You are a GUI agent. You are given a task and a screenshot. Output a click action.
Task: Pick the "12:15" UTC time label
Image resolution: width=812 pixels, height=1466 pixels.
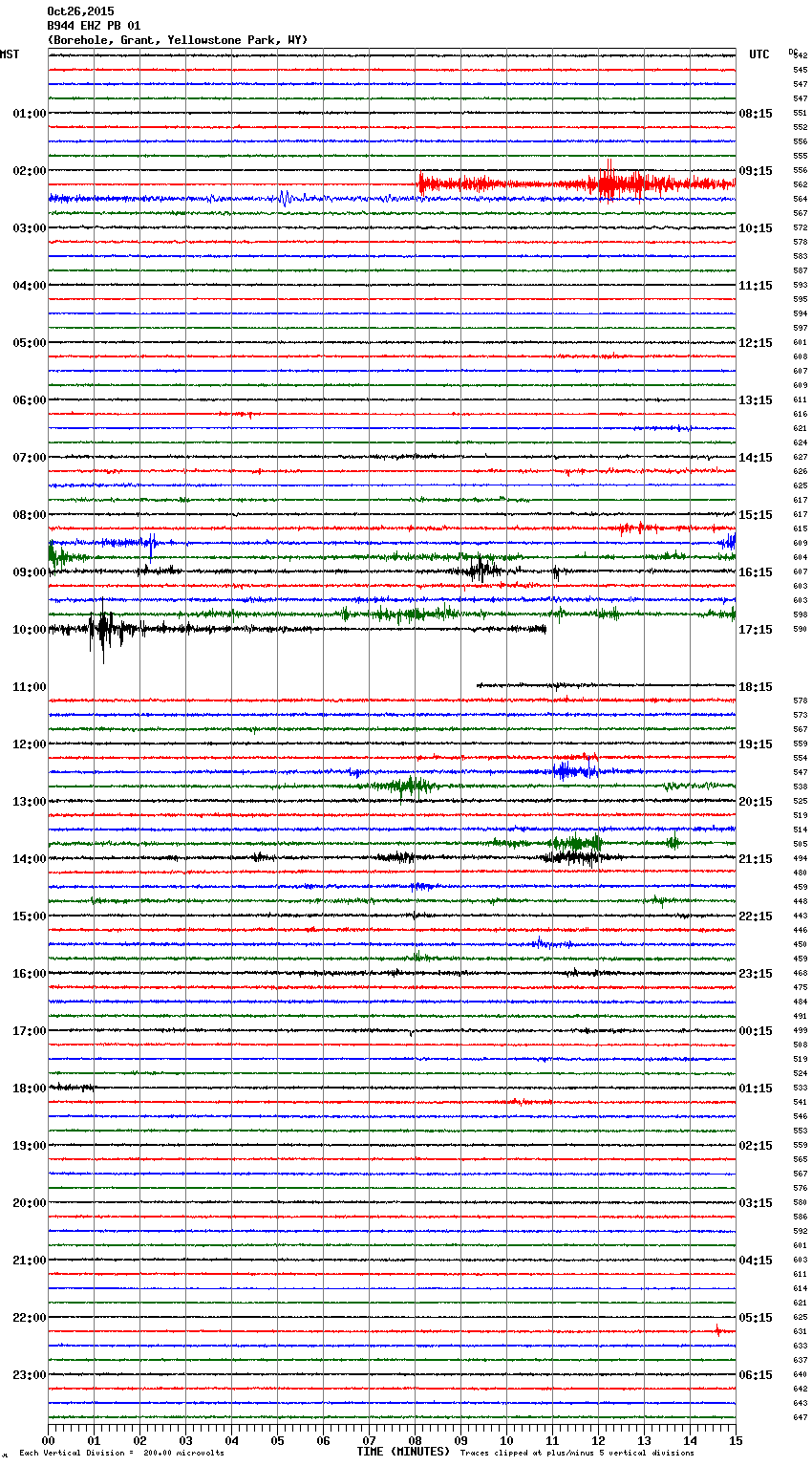[x=756, y=343]
